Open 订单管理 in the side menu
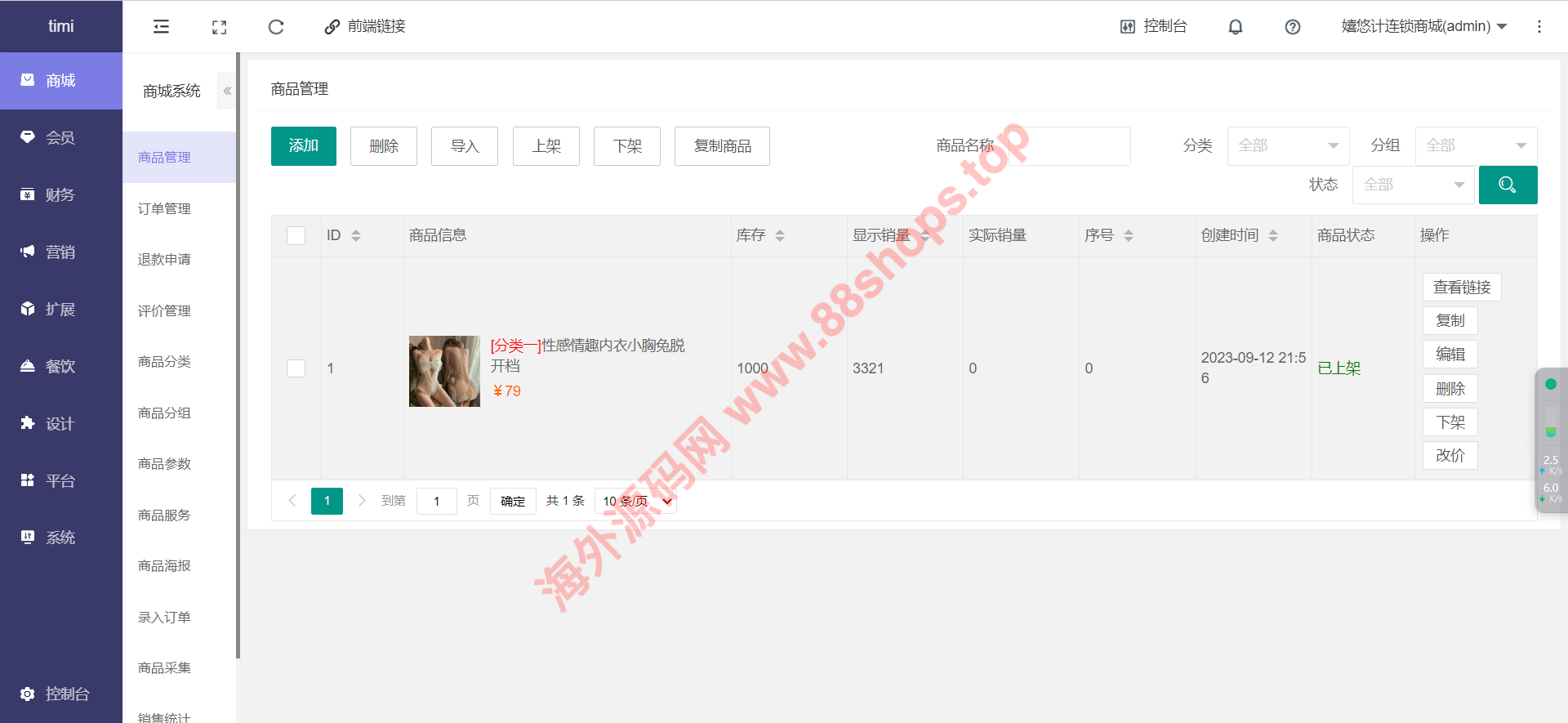 tap(164, 209)
